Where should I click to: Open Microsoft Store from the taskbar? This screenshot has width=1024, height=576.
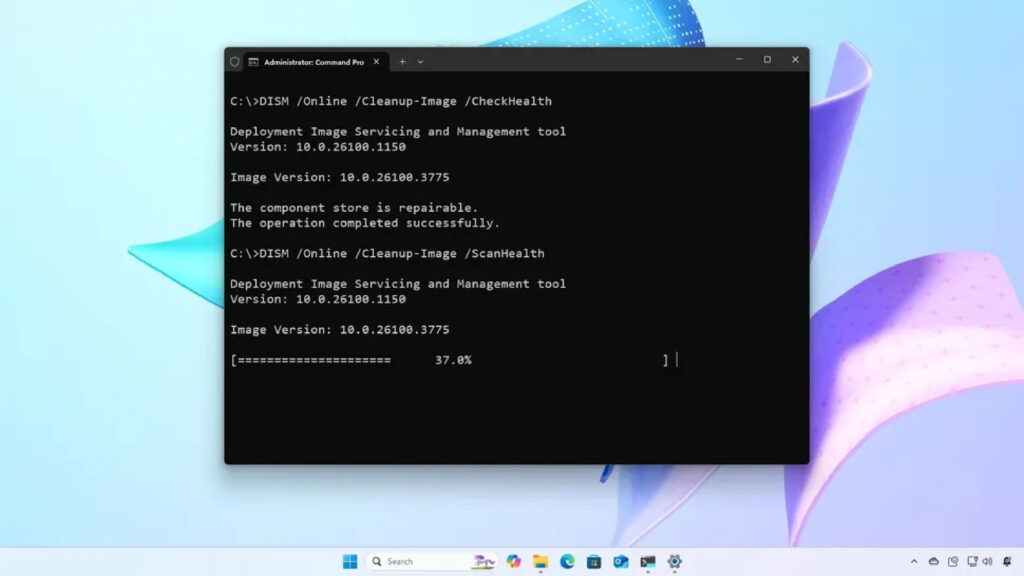594,561
